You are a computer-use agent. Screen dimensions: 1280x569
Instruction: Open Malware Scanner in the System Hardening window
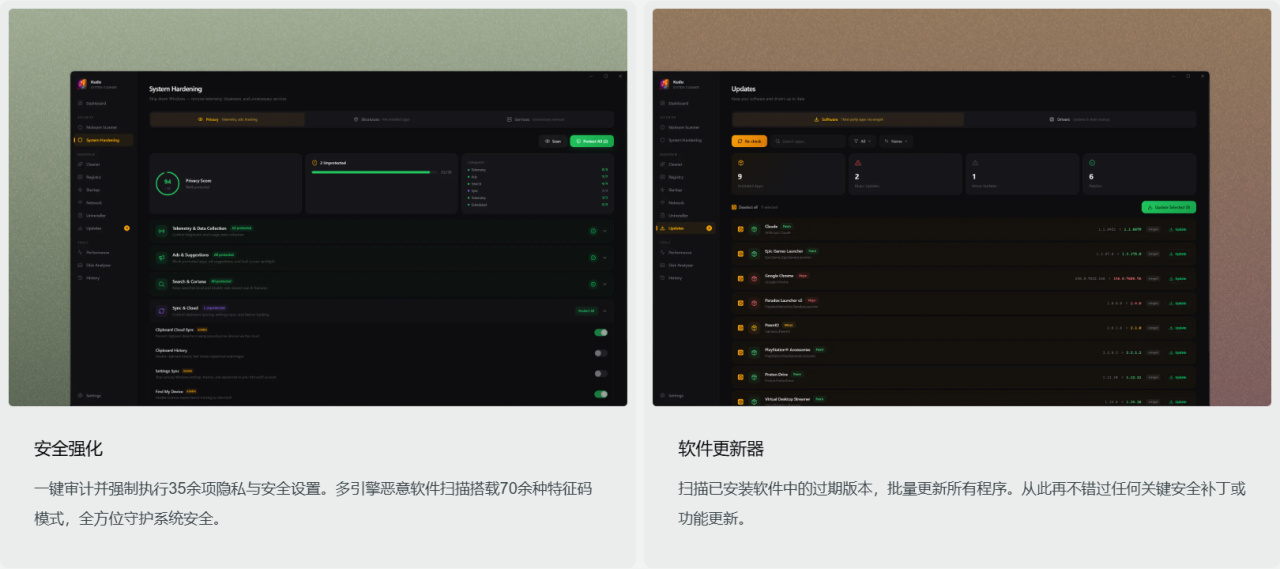point(103,128)
